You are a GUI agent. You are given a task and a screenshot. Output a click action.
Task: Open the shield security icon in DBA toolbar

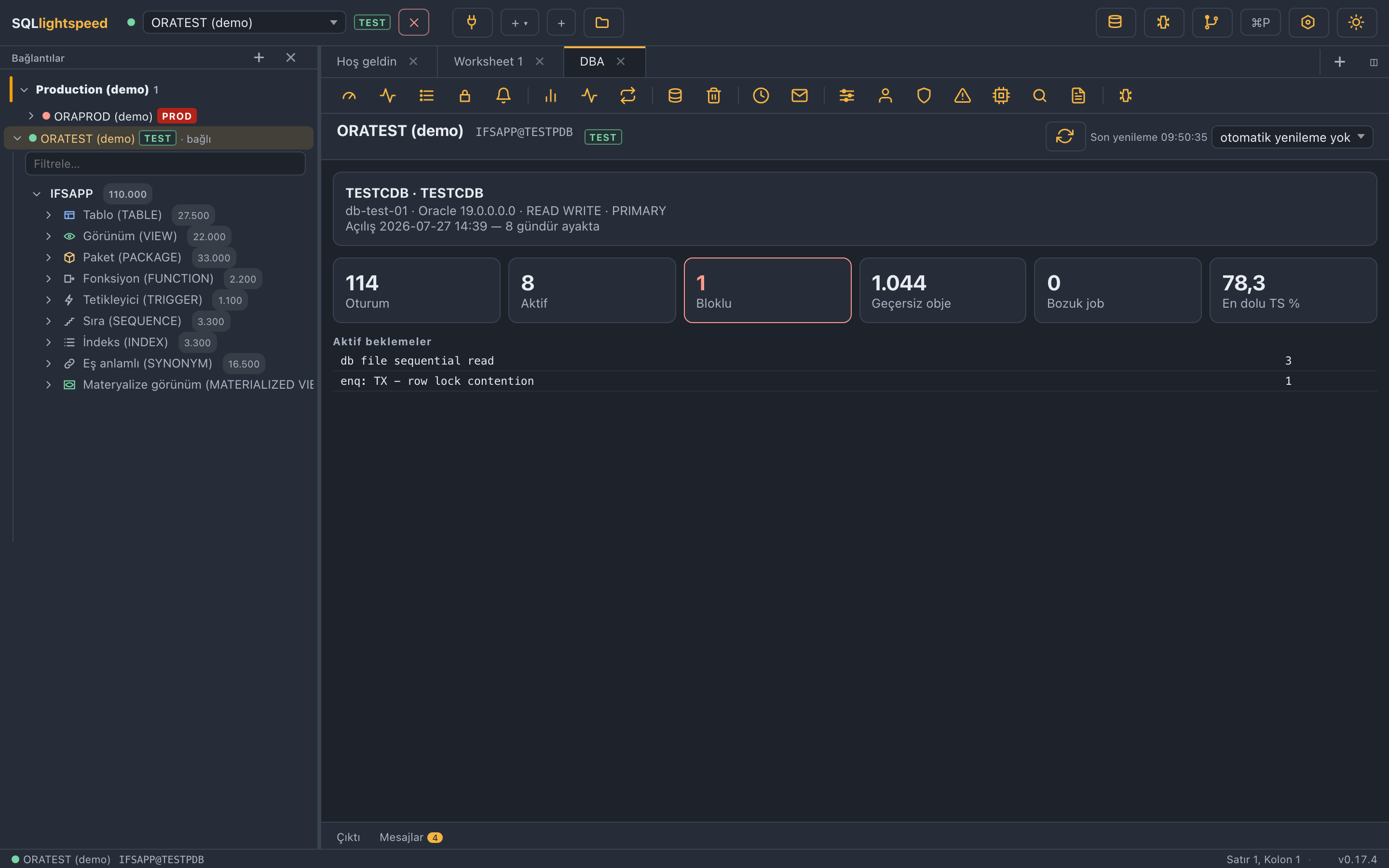pyautogui.click(x=924, y=95)
